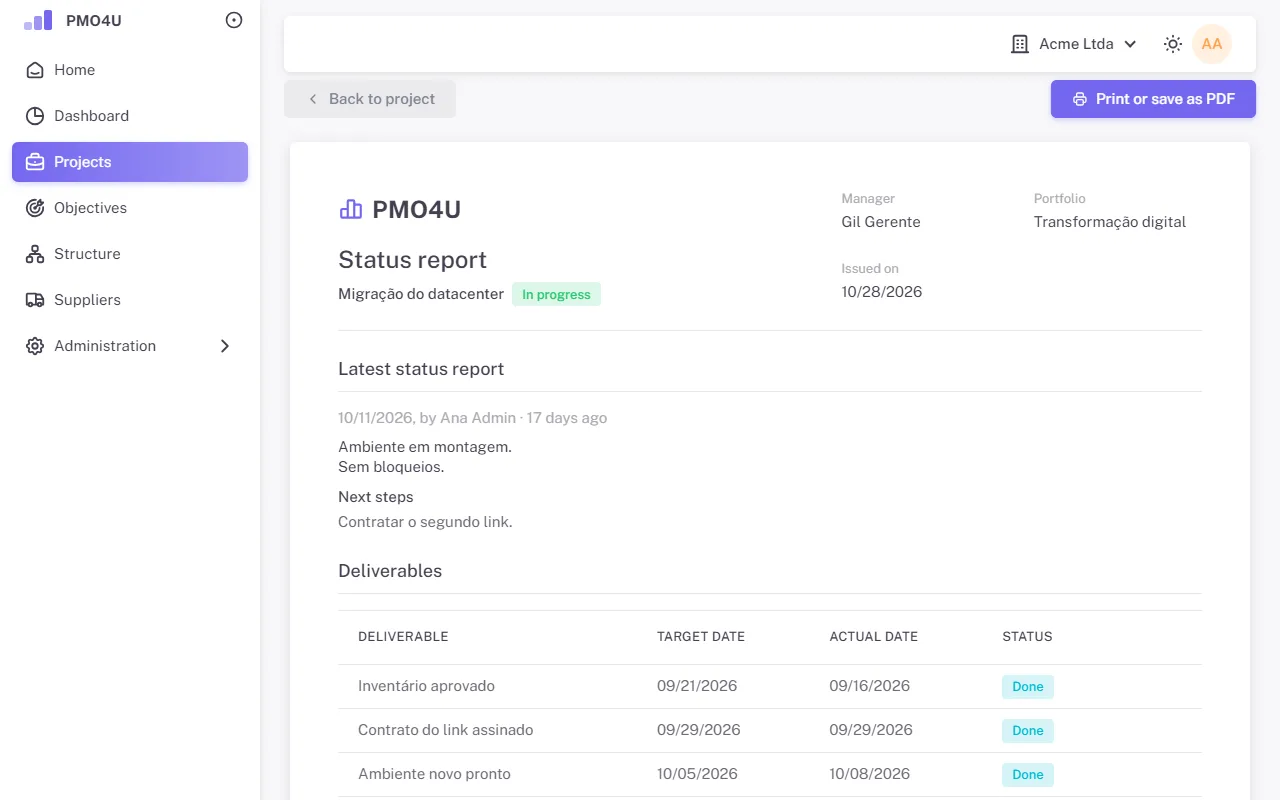Toggle light/dark theme sun icon
Image resolution: width=1280 pixels, height=800 pixels.
(x=1173, y=44)
